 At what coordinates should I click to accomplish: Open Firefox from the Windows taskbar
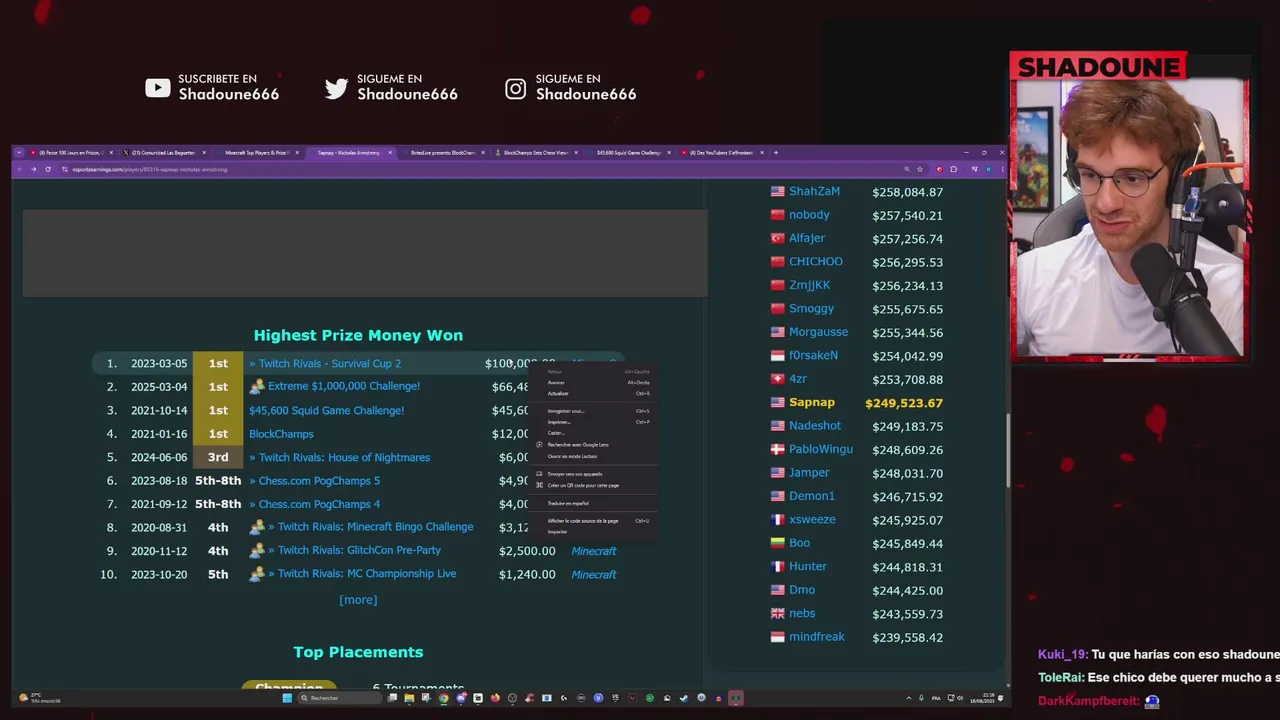tap(495, 698)
